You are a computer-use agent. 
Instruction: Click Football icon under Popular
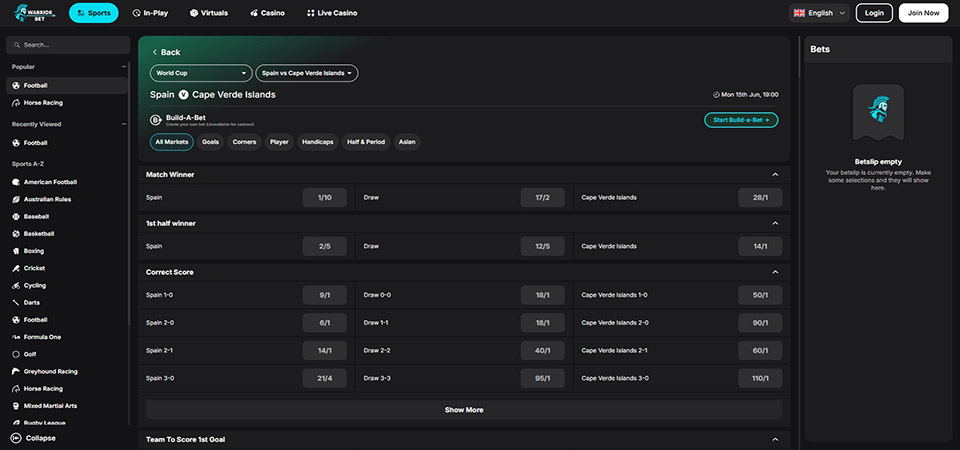point(16,86)
